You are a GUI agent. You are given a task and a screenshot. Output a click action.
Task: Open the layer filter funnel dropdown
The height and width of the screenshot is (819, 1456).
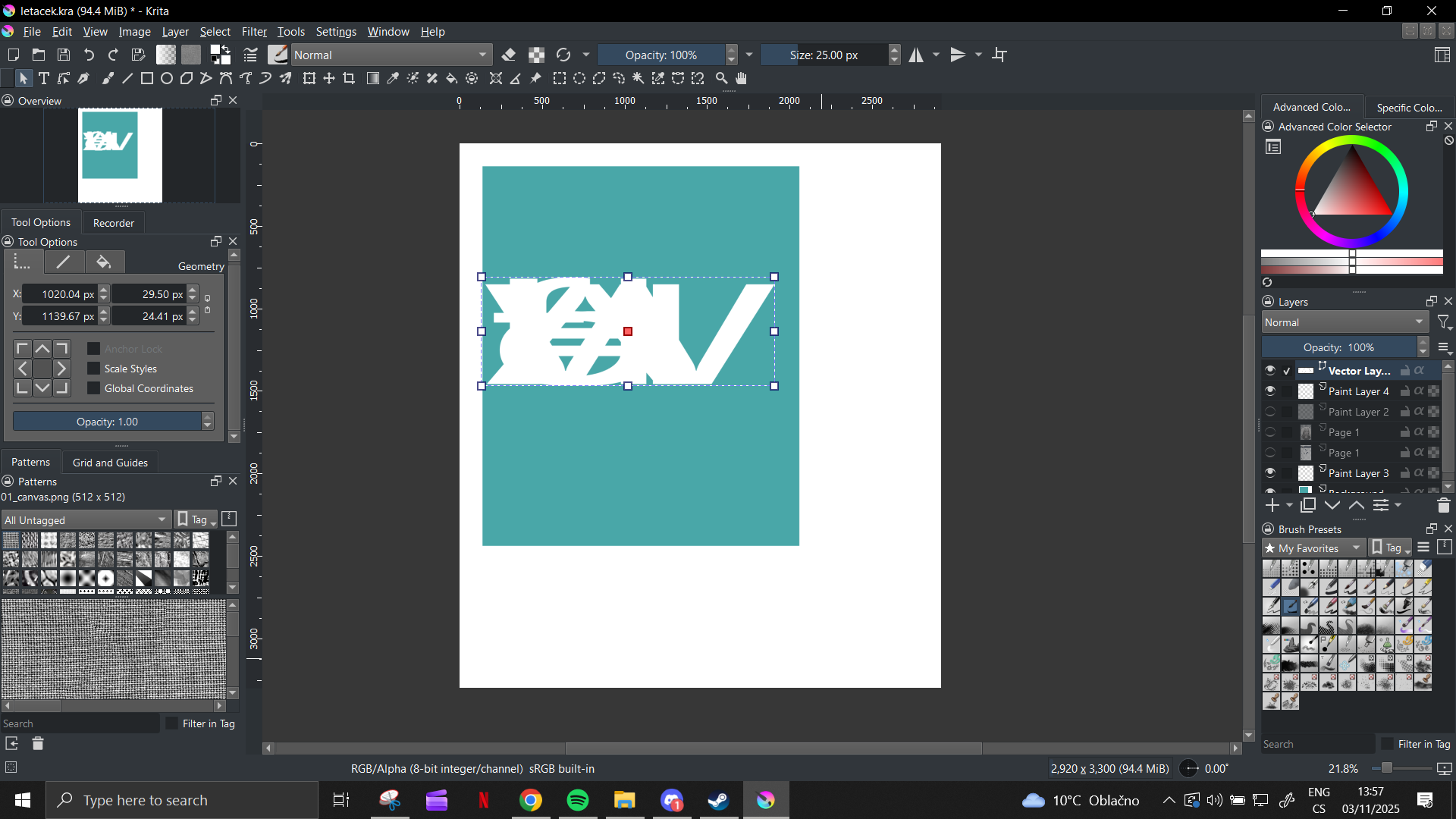[1444, 322]
